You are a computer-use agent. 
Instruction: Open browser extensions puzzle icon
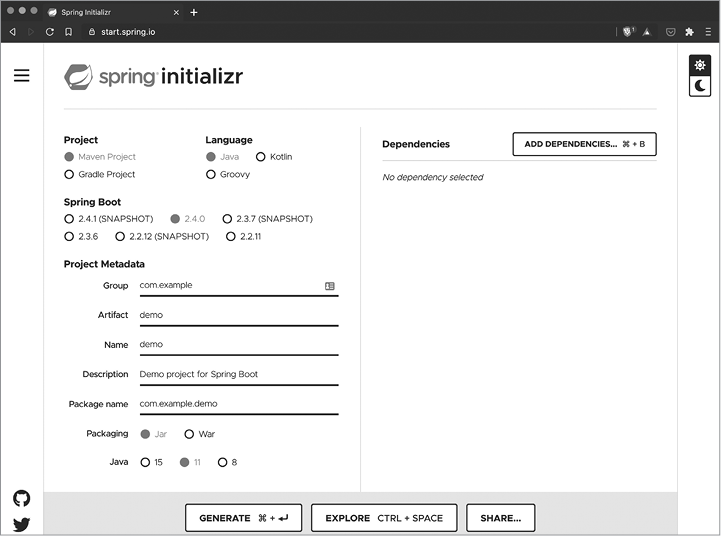coord(689,32)
